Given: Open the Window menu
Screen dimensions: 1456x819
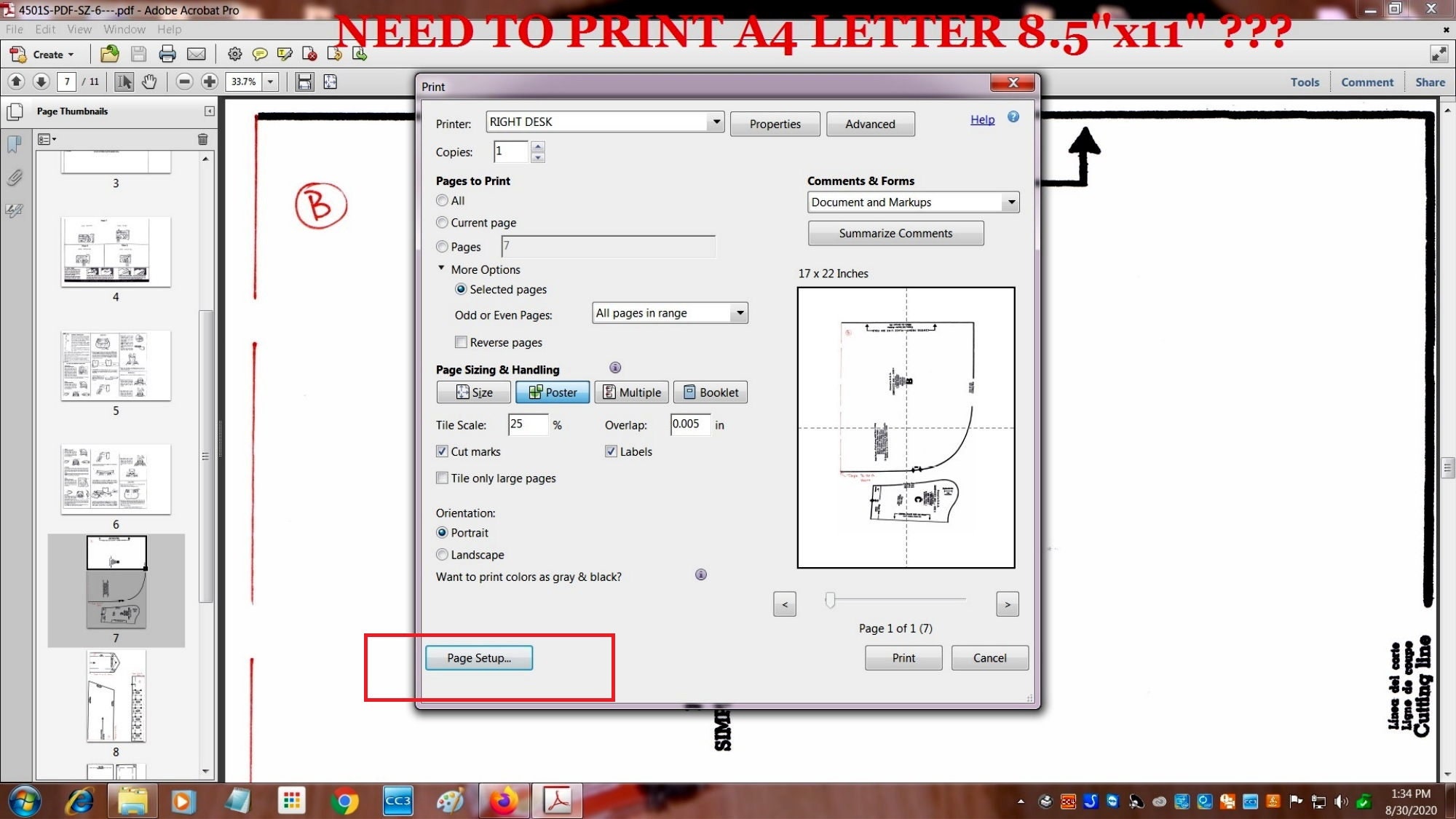Looking at the screenshot, I should click(x=124, y=29).
